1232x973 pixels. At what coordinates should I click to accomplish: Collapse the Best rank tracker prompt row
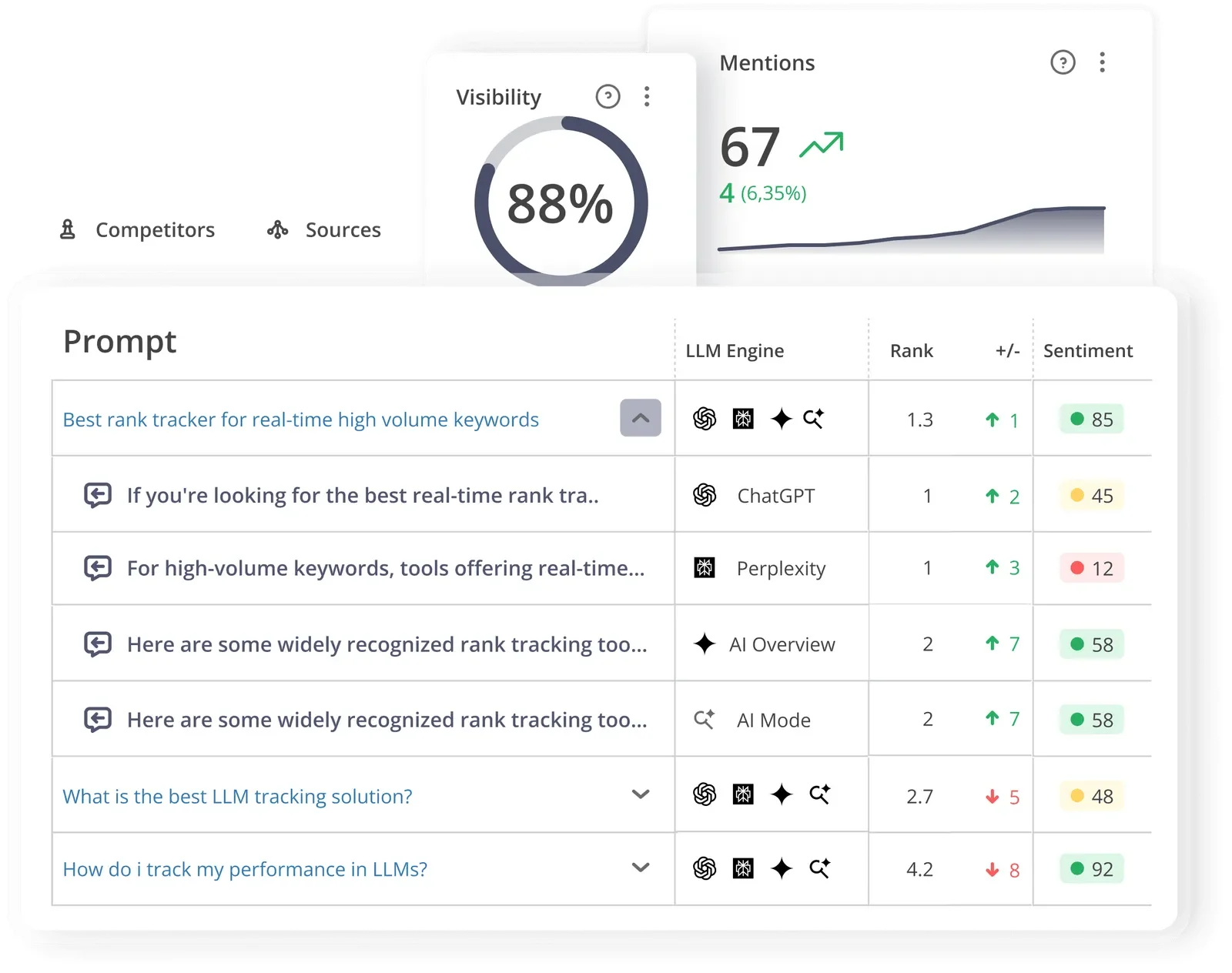[641, 418]
